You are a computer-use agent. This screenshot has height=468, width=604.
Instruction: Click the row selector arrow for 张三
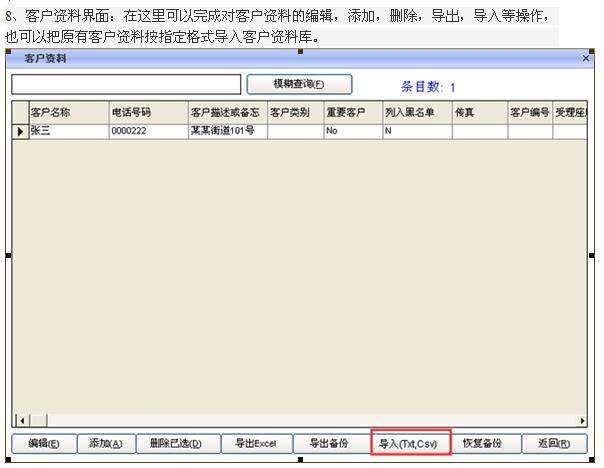point(20,131)
